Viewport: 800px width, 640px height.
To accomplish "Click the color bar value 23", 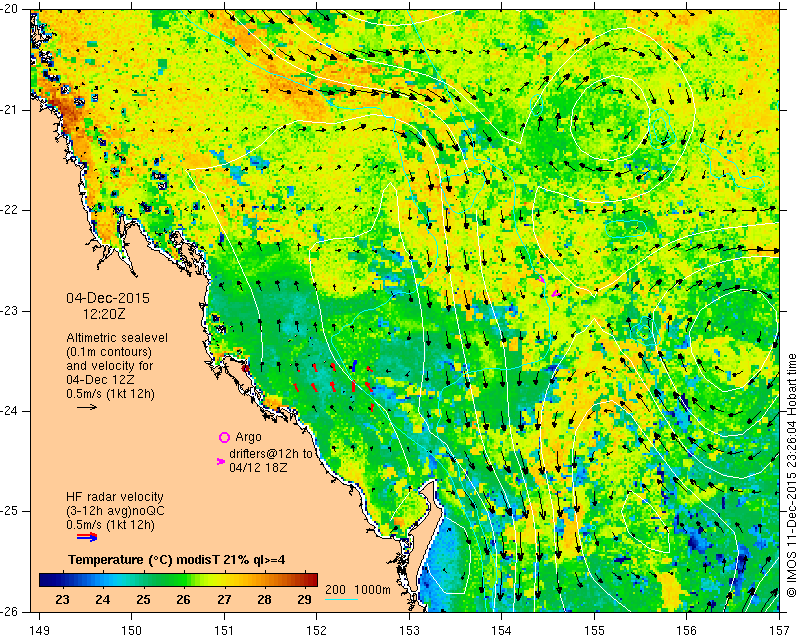I will click(x=62, y=599).
